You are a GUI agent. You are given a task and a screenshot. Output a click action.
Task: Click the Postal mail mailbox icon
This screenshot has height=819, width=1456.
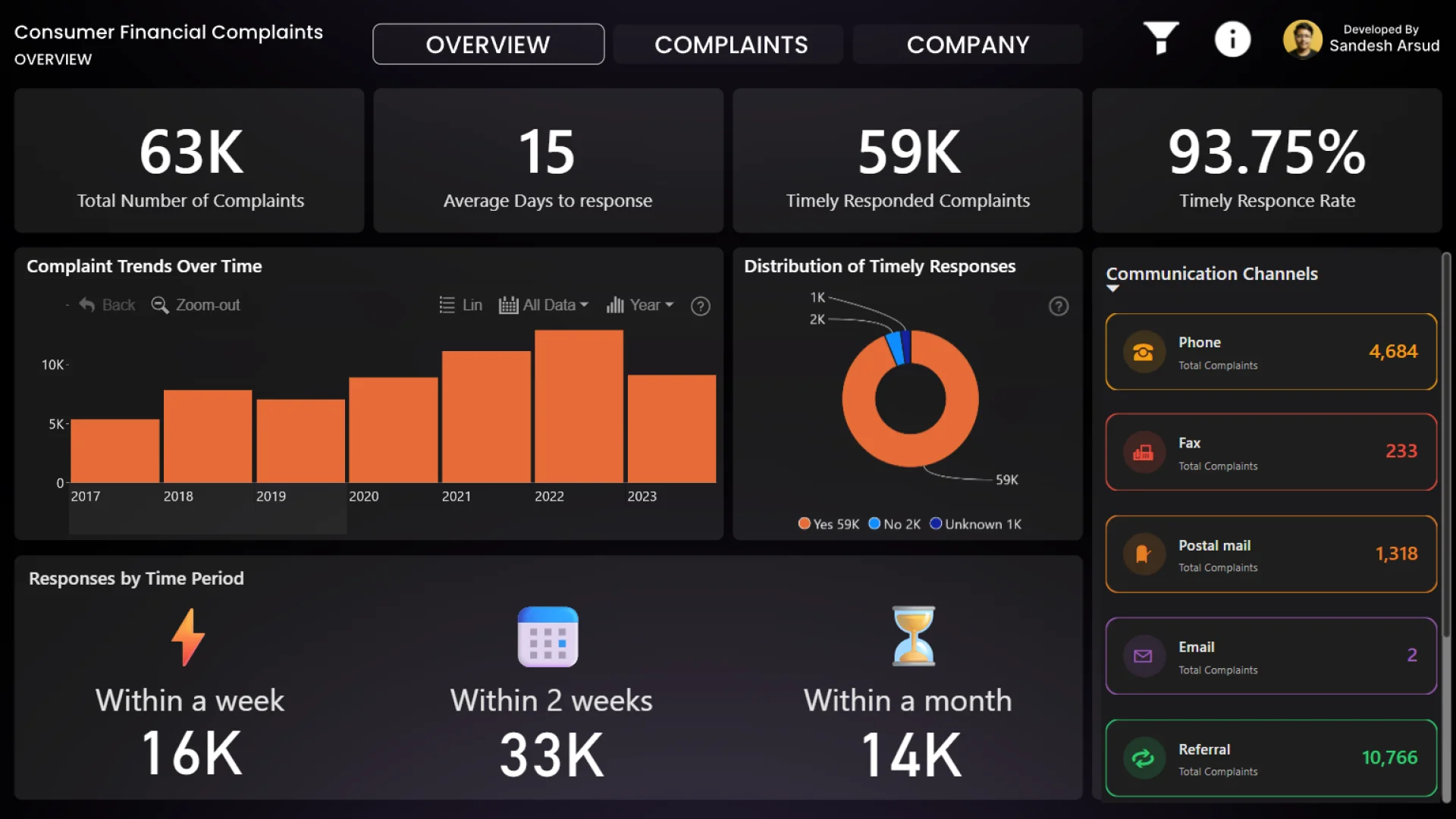click(x=1143, y=554)
